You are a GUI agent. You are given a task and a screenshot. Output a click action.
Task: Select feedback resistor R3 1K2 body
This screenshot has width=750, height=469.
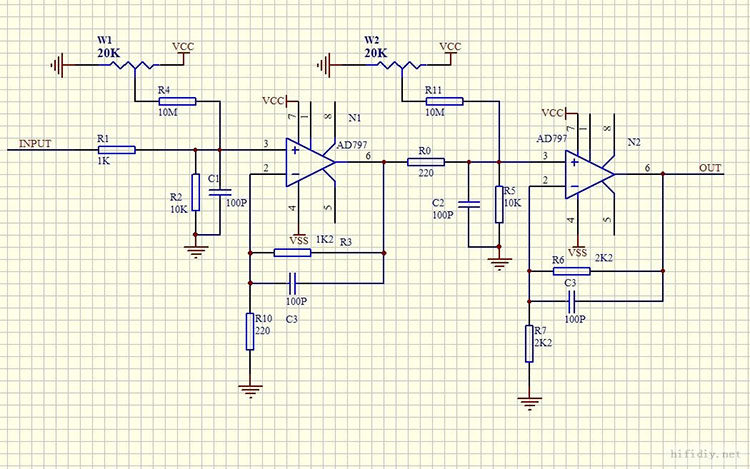coord(292,252)
